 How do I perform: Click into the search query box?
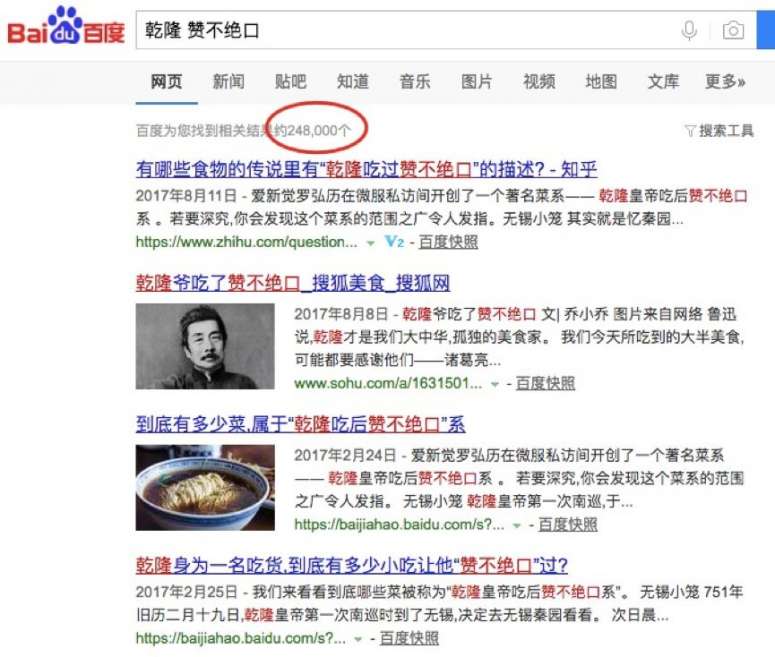click(x=405, y=31)
